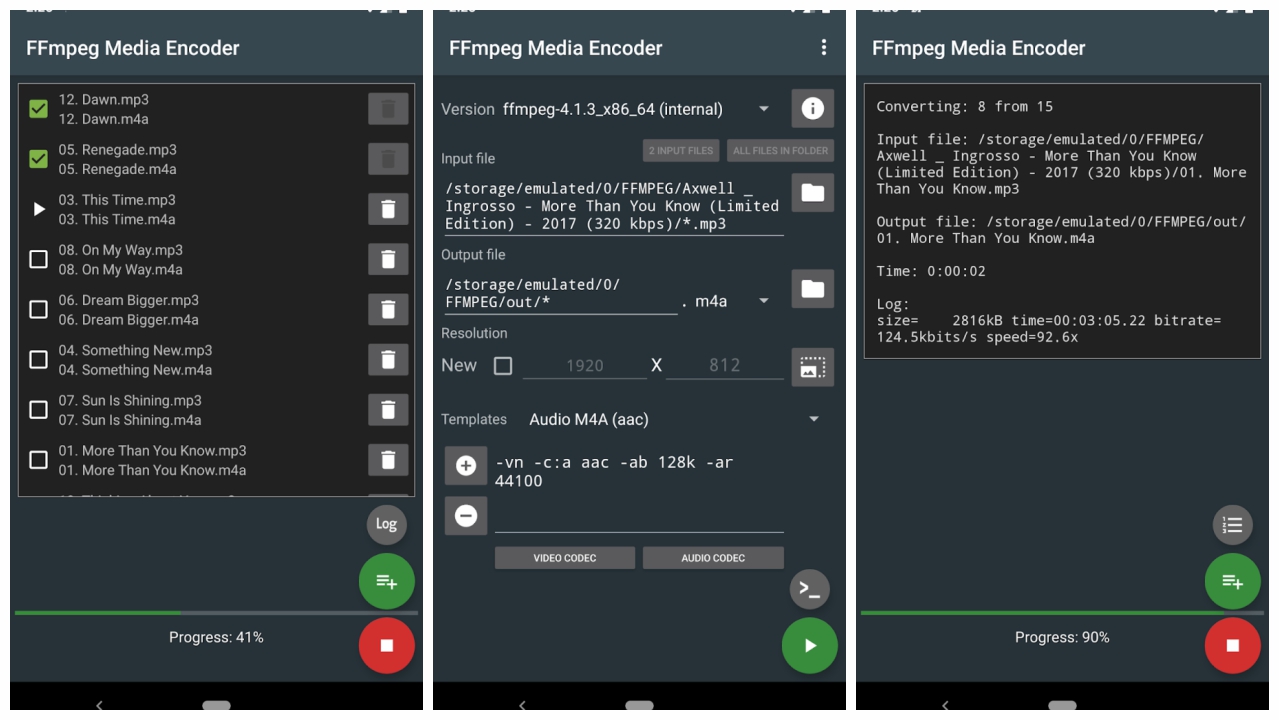Viewport: 1279px width, 720px height.
Task: Click the play marker beside 03. This Time.mp3
Action: (x=39, y=209)
